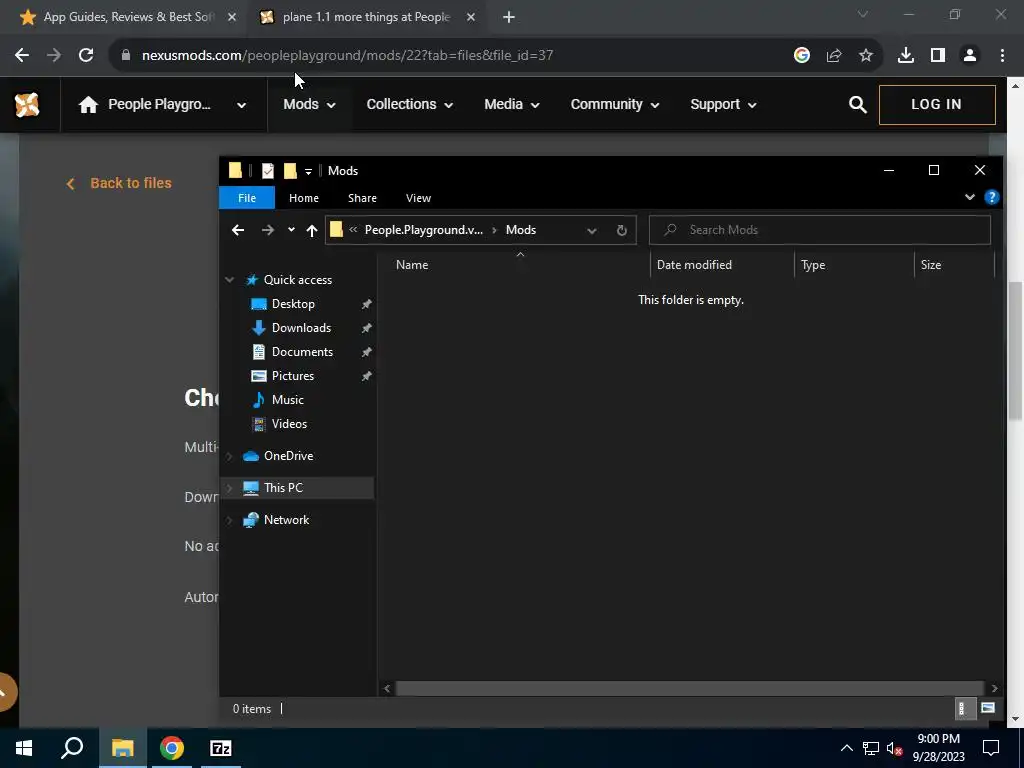This screenshot has width=1024, height=768.
Task: Open the View ribbon tab
Action: (418, 198)
